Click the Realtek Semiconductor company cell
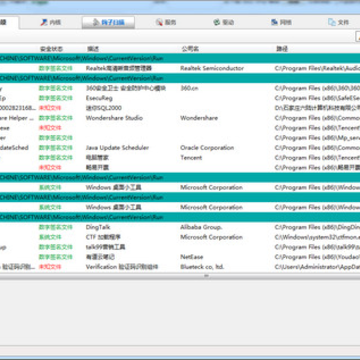Screen dimensions: 360x360 pyautogui.click(x=212, y=68)
